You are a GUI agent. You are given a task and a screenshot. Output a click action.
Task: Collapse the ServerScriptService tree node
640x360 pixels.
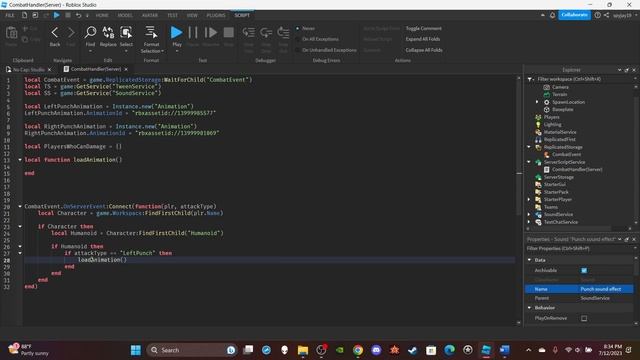click(x=529, y=162)
